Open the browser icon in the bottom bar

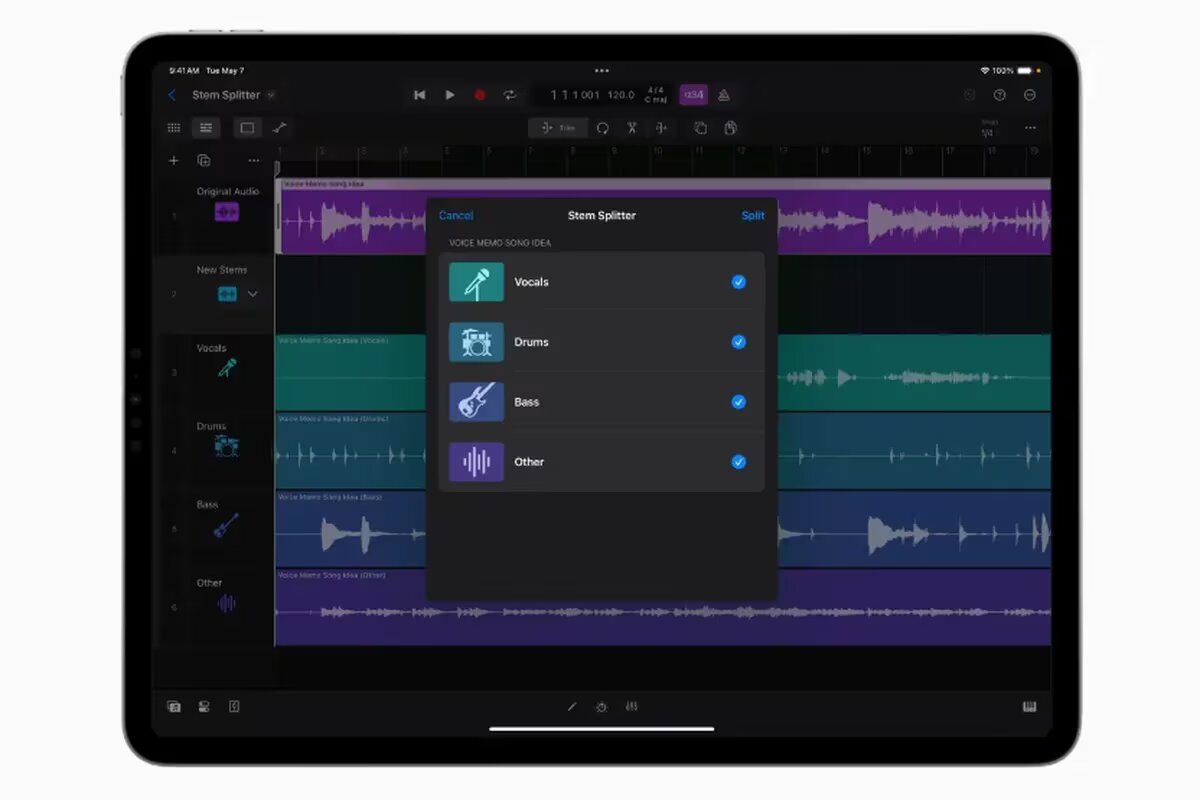point(174,706)
